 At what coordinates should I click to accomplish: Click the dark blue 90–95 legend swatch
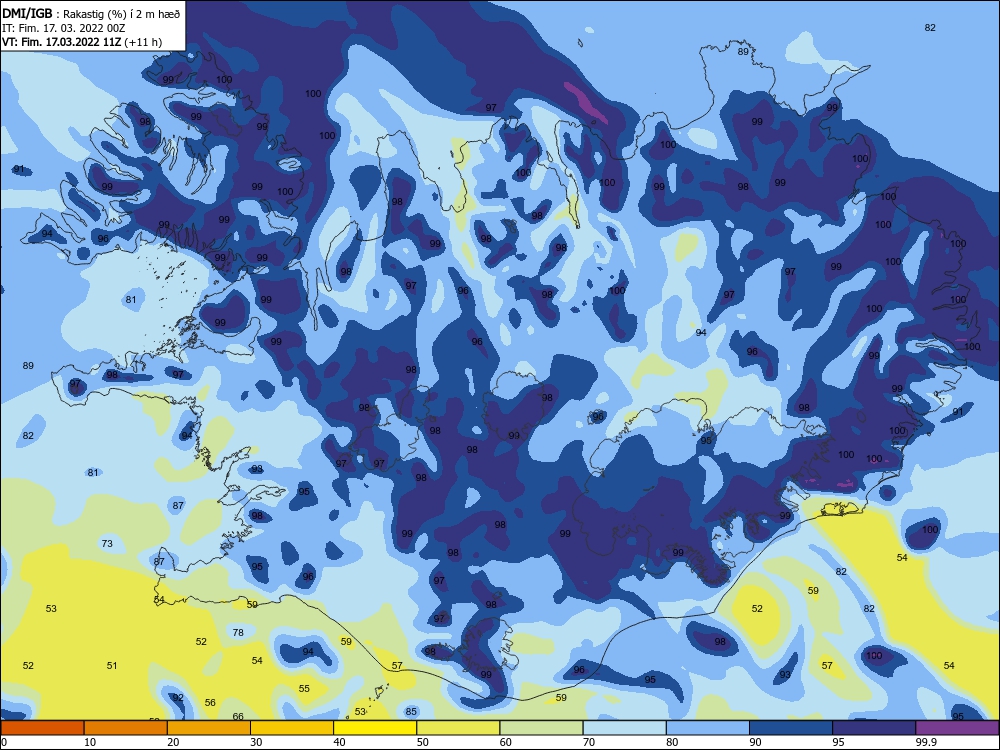point(791,728)
